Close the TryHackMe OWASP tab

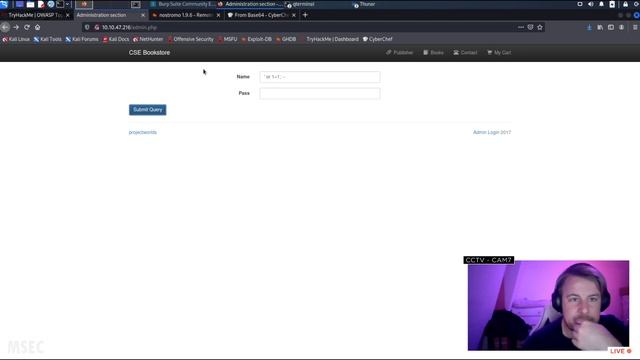point(68,15)
